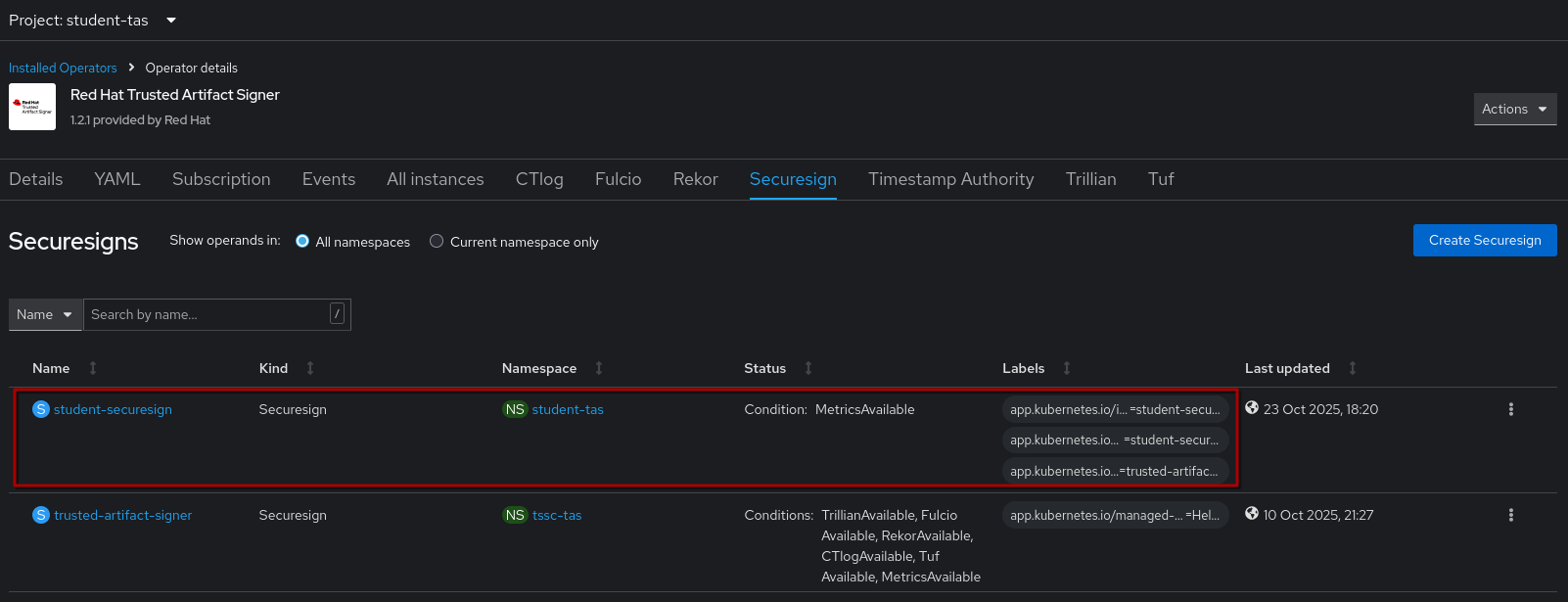
Task: Click Kind cell Securesign in student-securesign row
Action: (x=293, y=409)
